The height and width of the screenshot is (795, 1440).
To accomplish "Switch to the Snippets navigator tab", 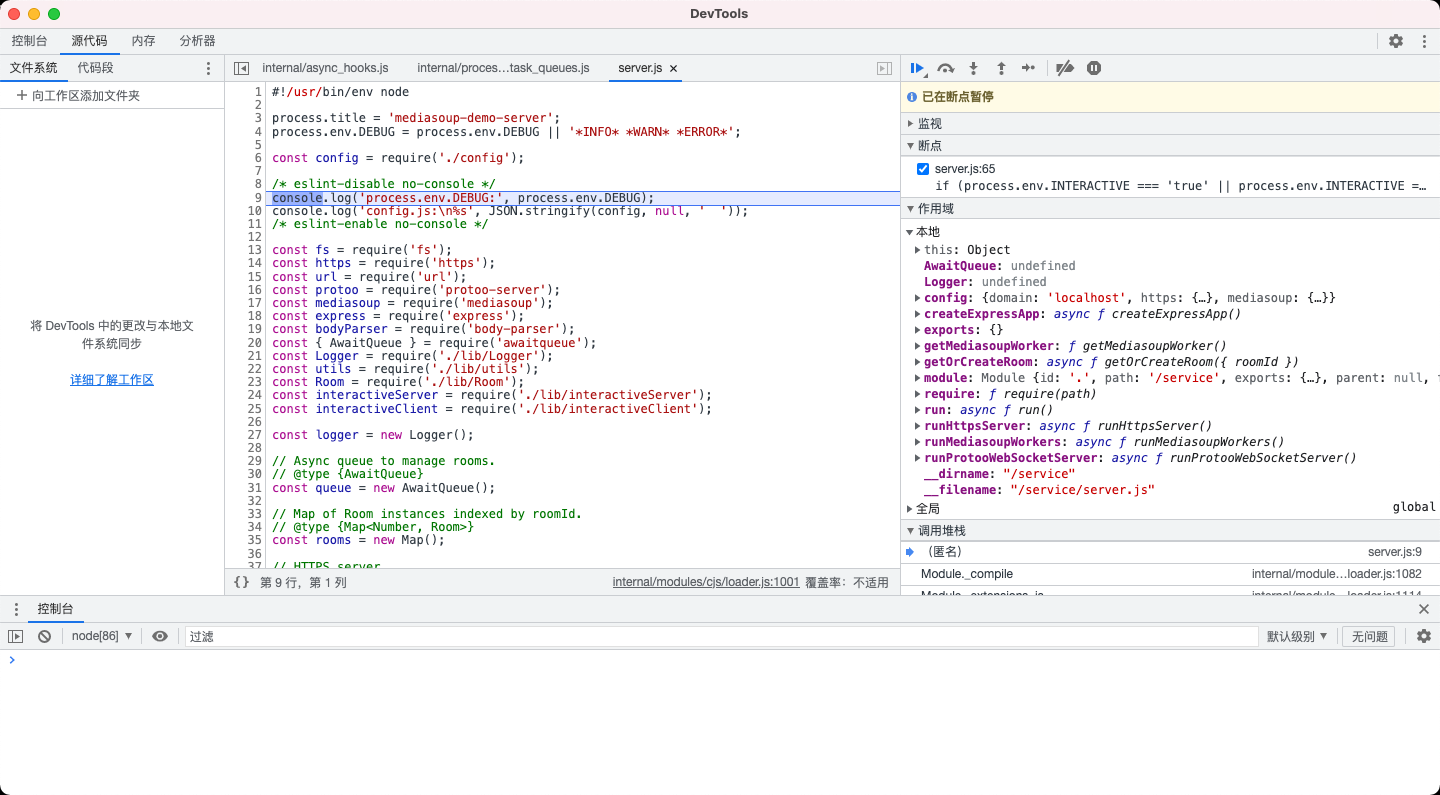I will click(96, 68).
